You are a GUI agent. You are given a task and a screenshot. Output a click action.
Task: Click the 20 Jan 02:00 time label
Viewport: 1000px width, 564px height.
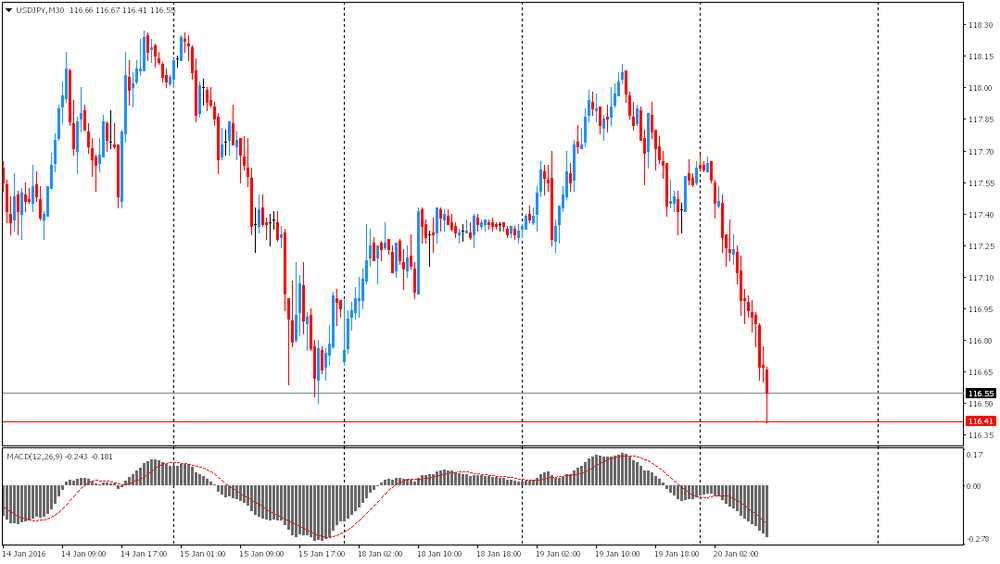coord(737,554)
